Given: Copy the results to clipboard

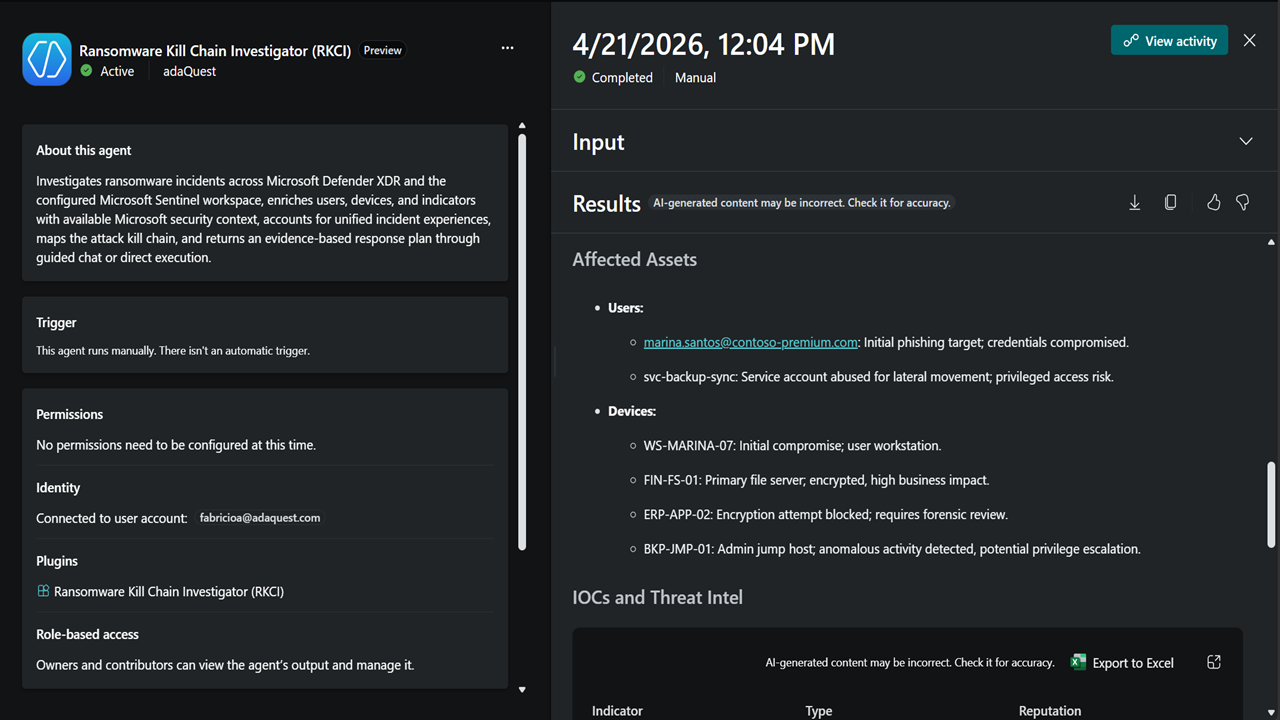Looking at the screenshot, I should 1170,203.
